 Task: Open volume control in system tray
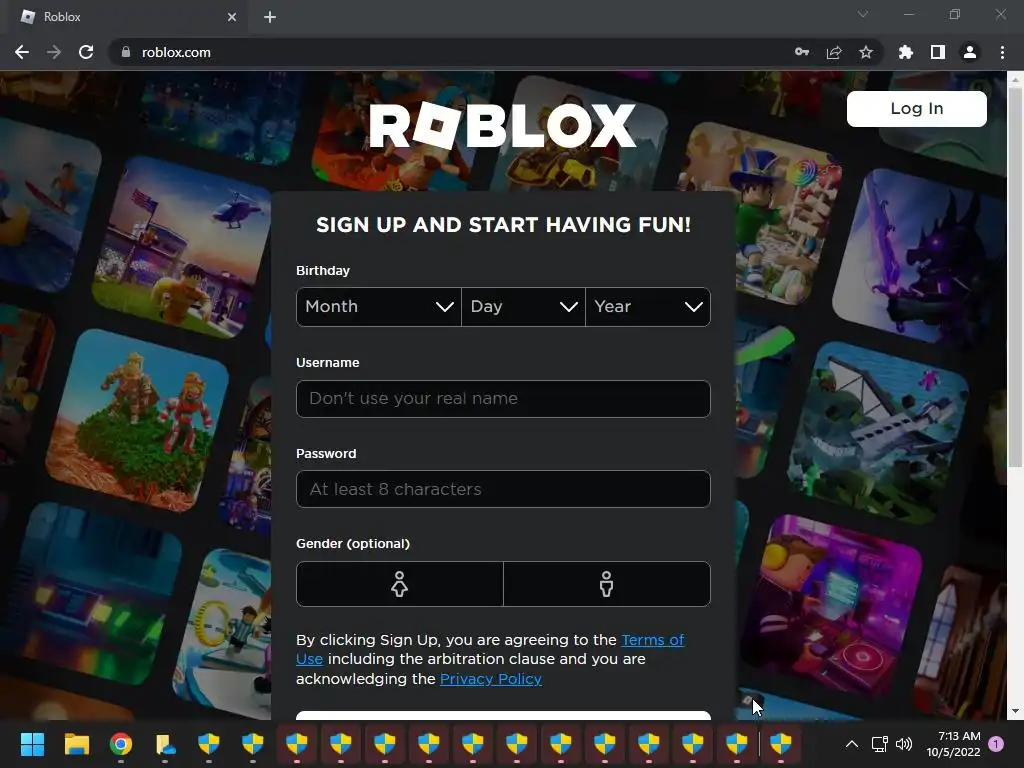(x=904, y=744)
